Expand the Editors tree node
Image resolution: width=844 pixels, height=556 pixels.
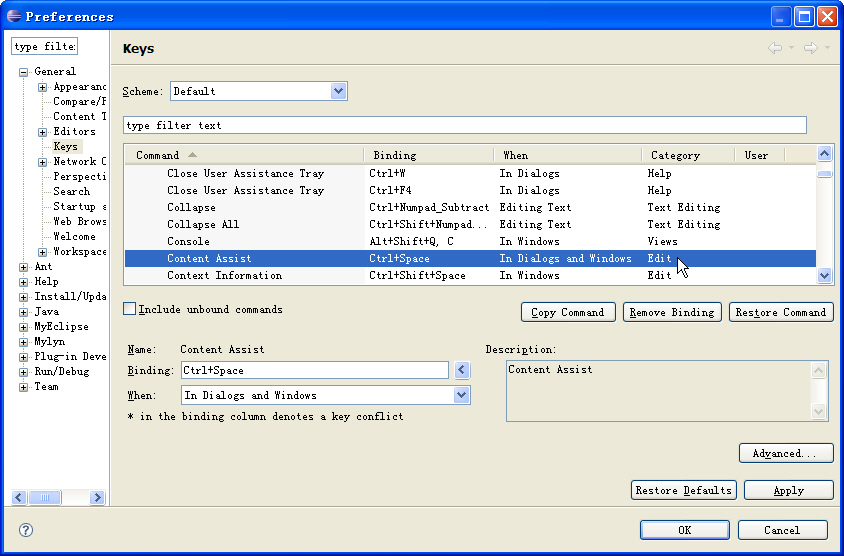[x=42, y=132]
